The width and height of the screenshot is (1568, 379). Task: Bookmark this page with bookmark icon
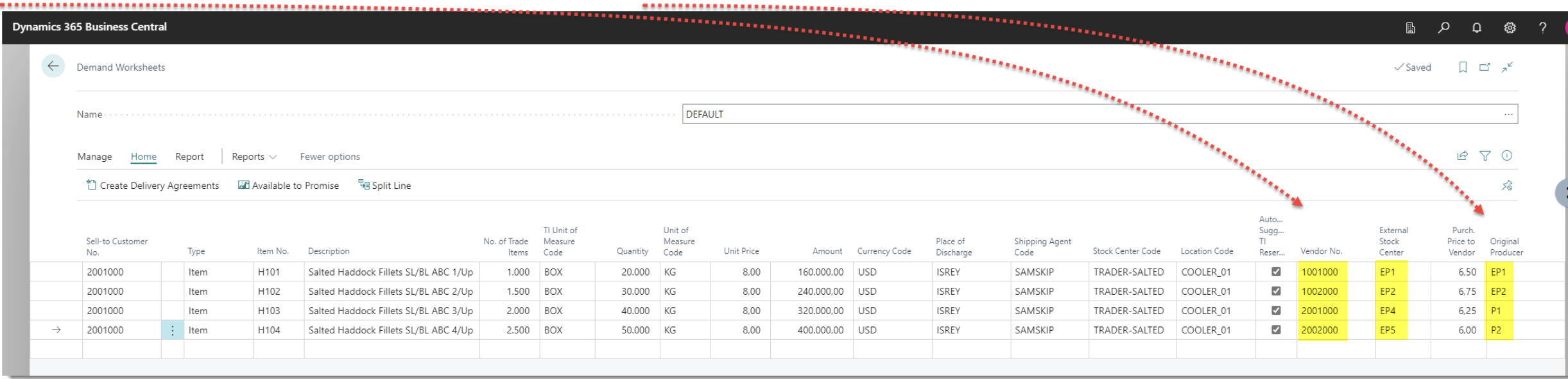click(1463, 67)
